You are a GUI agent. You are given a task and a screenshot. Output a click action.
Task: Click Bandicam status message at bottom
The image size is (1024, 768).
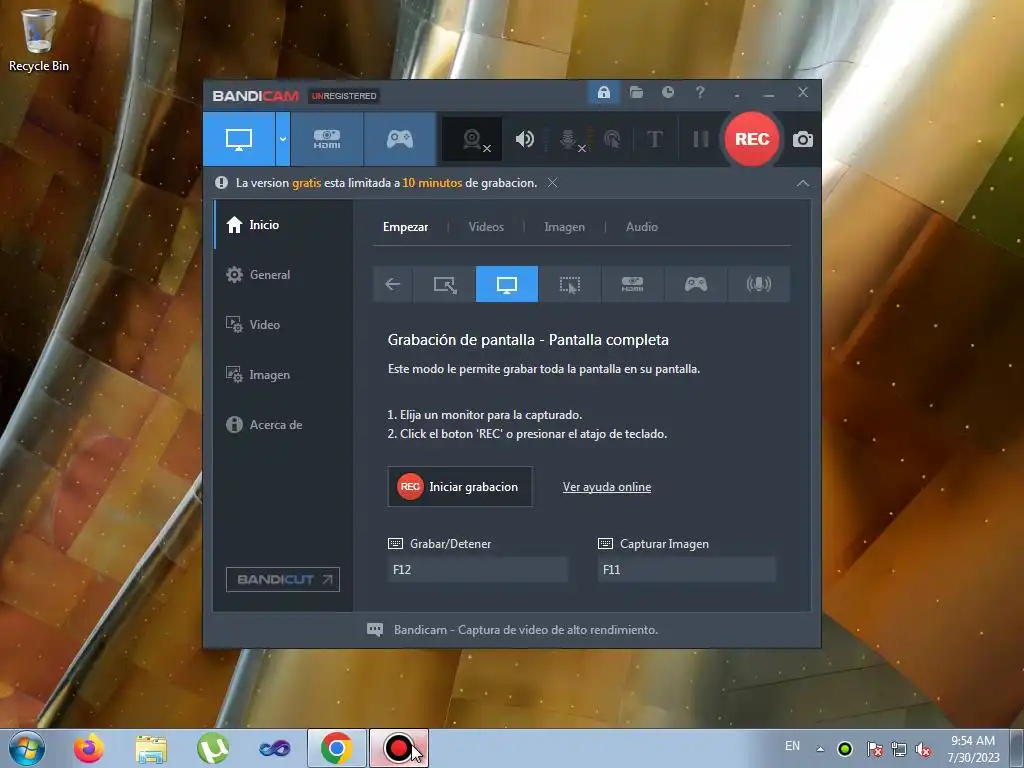(x=526, y=630)
